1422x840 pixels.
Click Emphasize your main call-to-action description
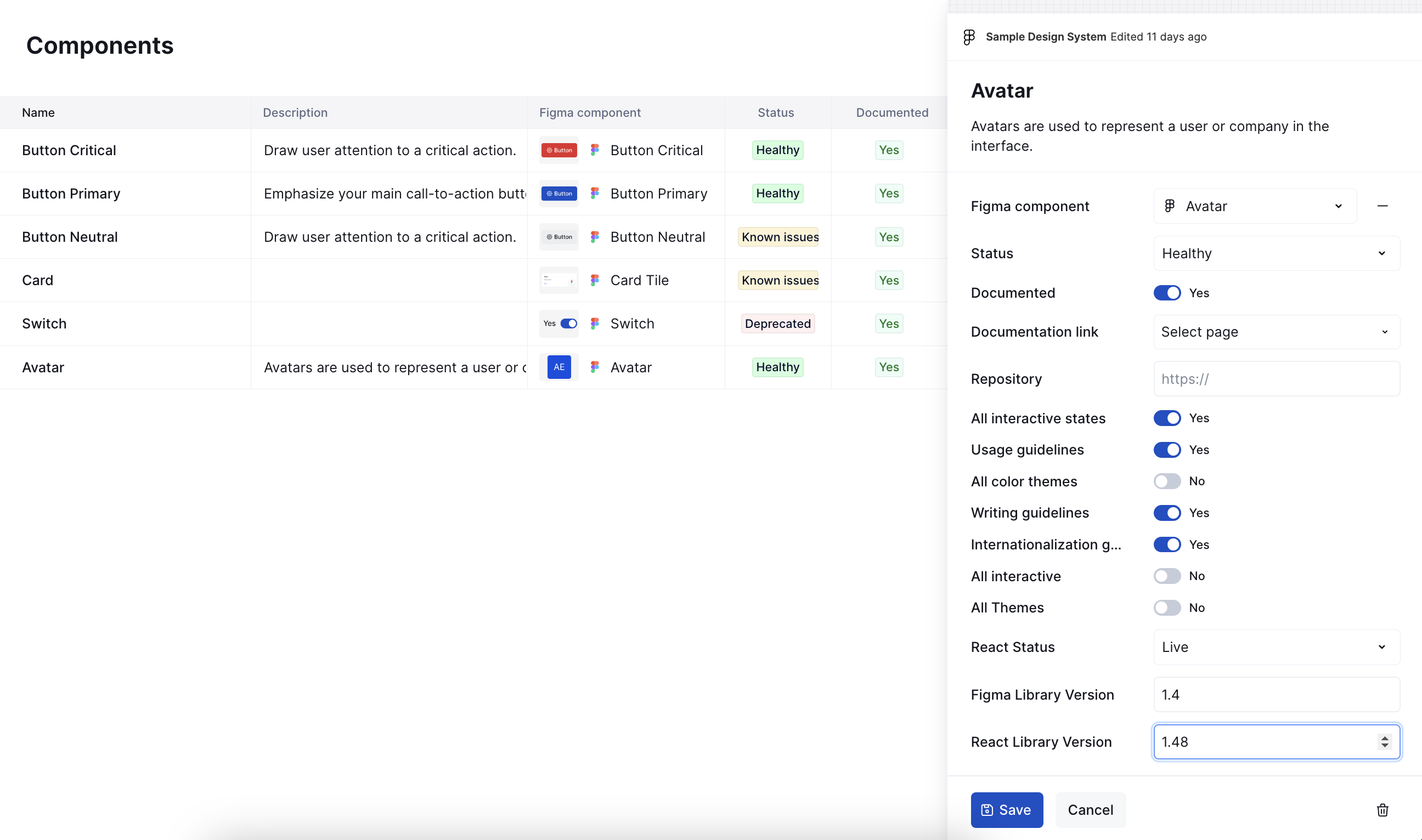click(394, 194)
